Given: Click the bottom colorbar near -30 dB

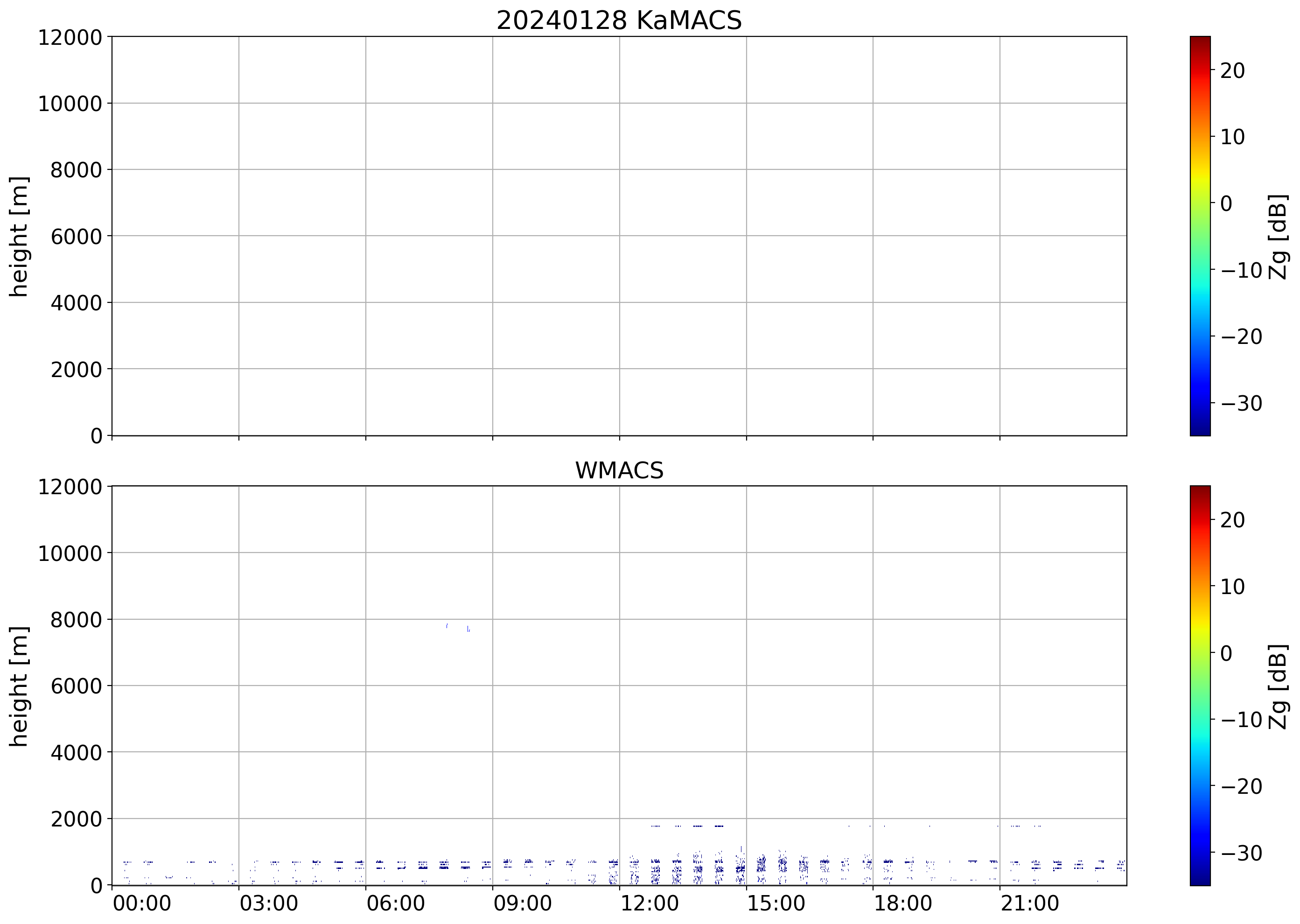Looking at the screenshot, I should tap(1200, 853).
